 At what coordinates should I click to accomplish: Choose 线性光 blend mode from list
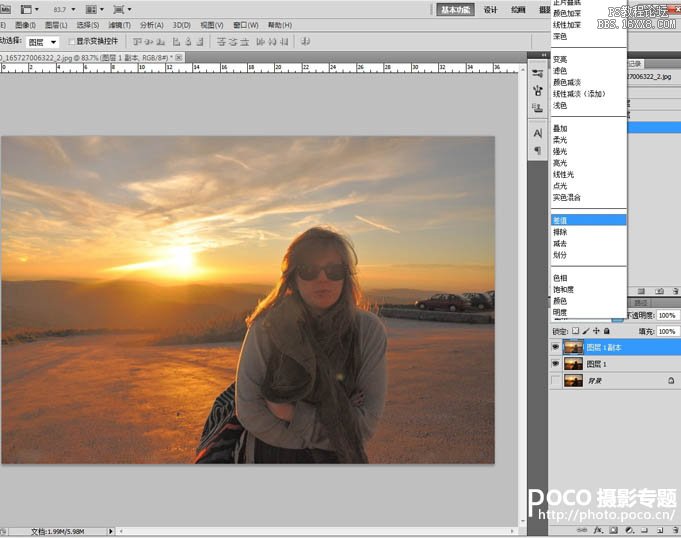[x=588, y=175]
